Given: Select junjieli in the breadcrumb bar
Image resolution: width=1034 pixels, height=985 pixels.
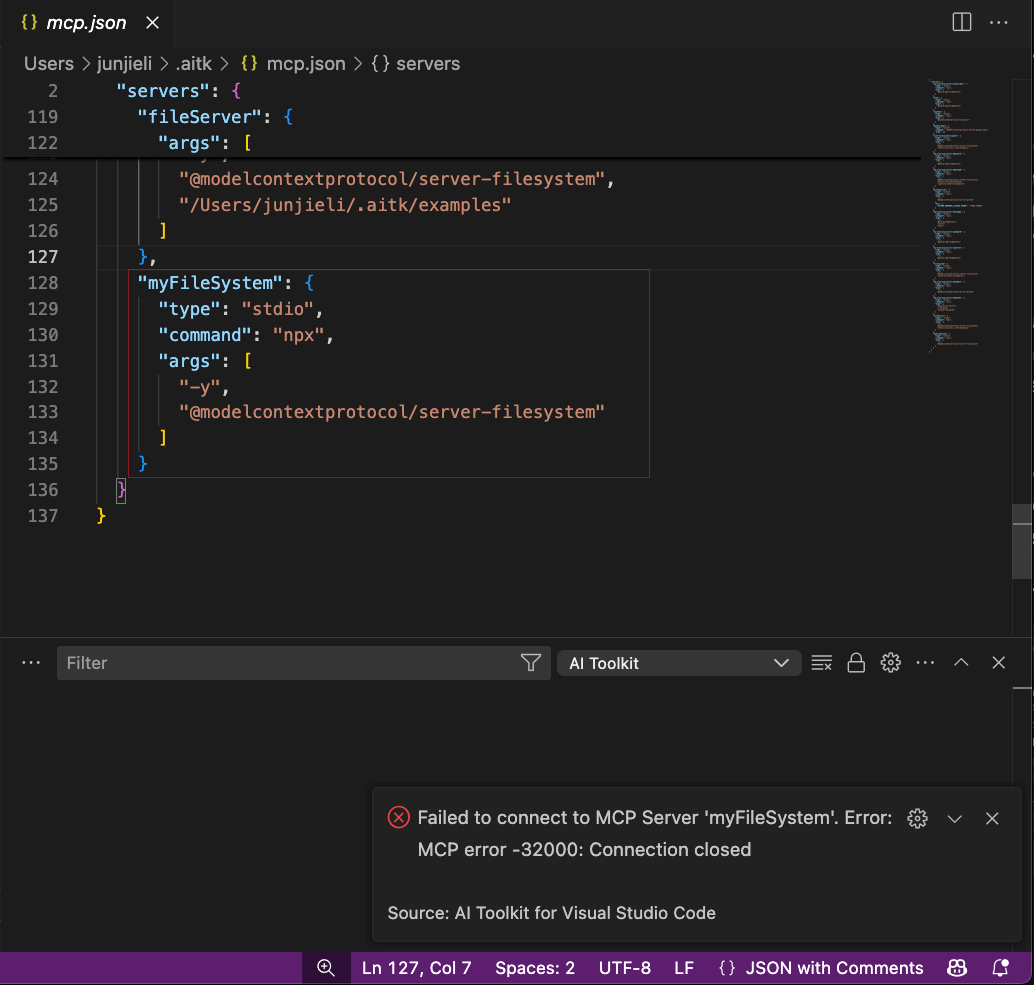Looking at the screenshot, I should [x=124, y=63].
